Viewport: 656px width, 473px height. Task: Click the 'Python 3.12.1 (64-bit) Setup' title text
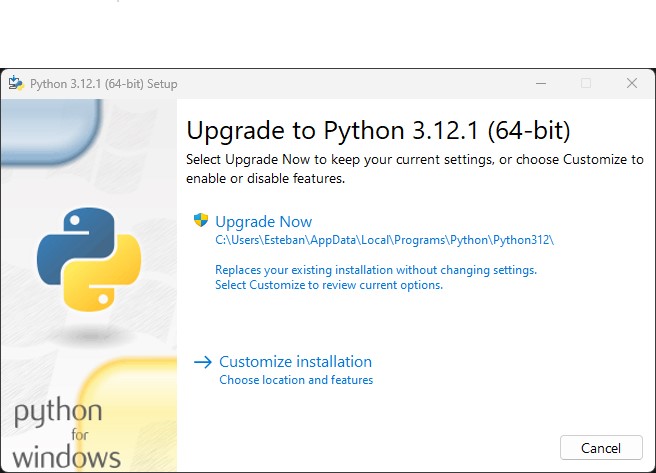click(104, 84)
